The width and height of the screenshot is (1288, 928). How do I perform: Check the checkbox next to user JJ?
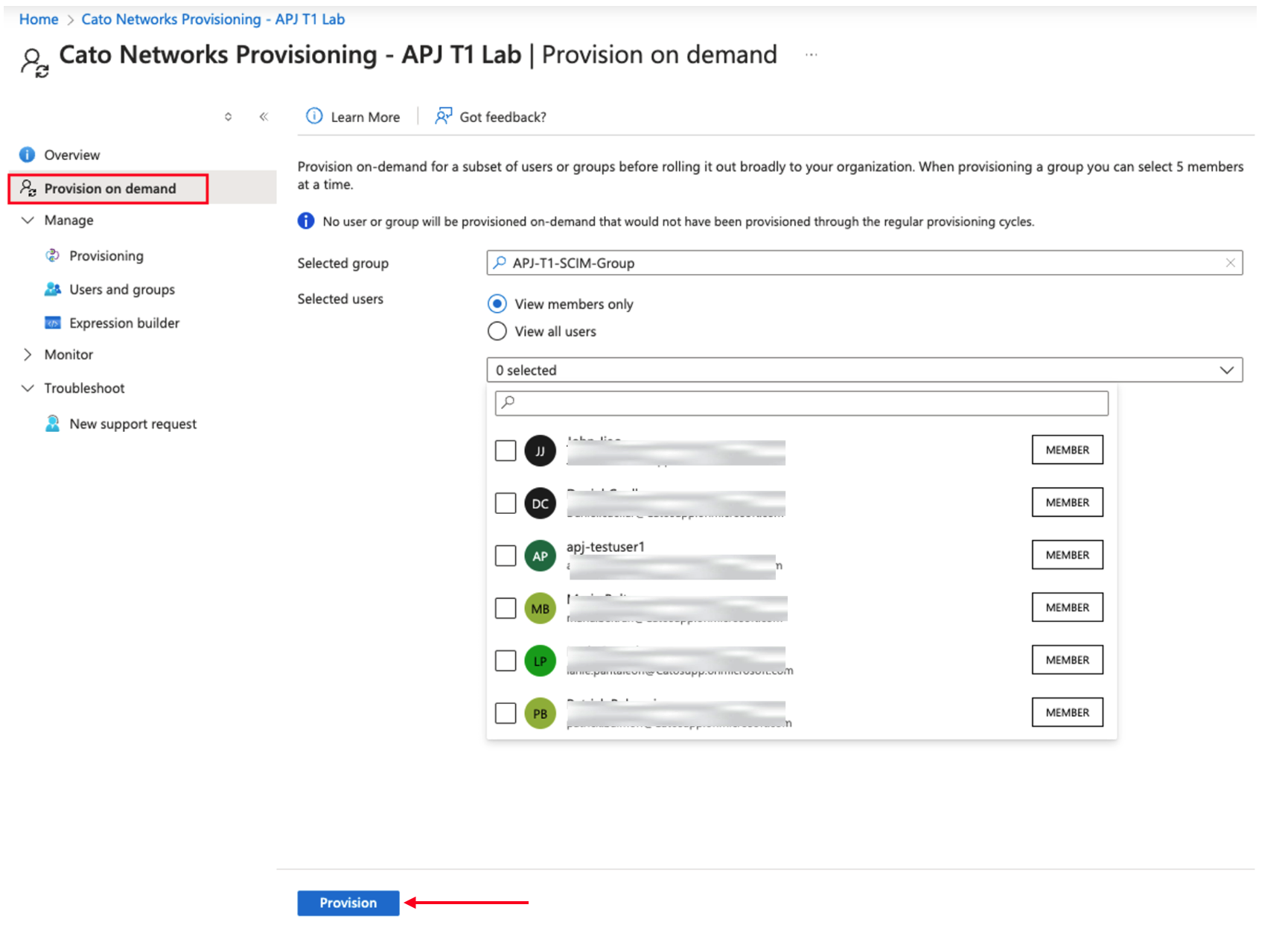(506, 450)
